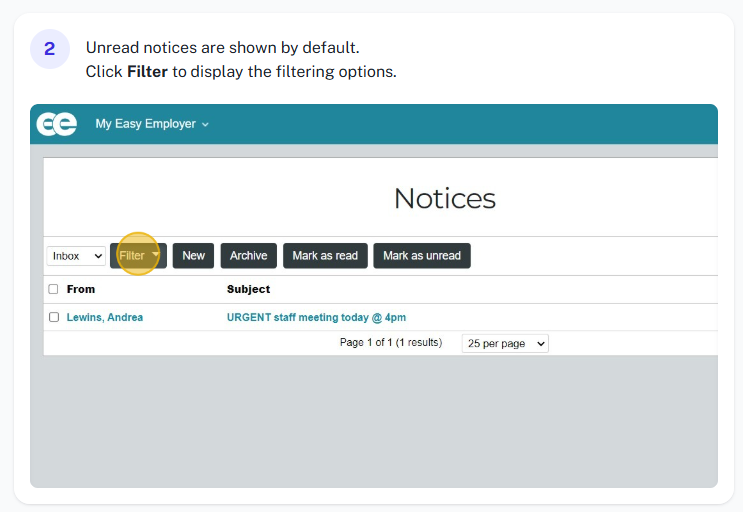Click the Filter button
743x512 pixels.
tap(138, 256)
